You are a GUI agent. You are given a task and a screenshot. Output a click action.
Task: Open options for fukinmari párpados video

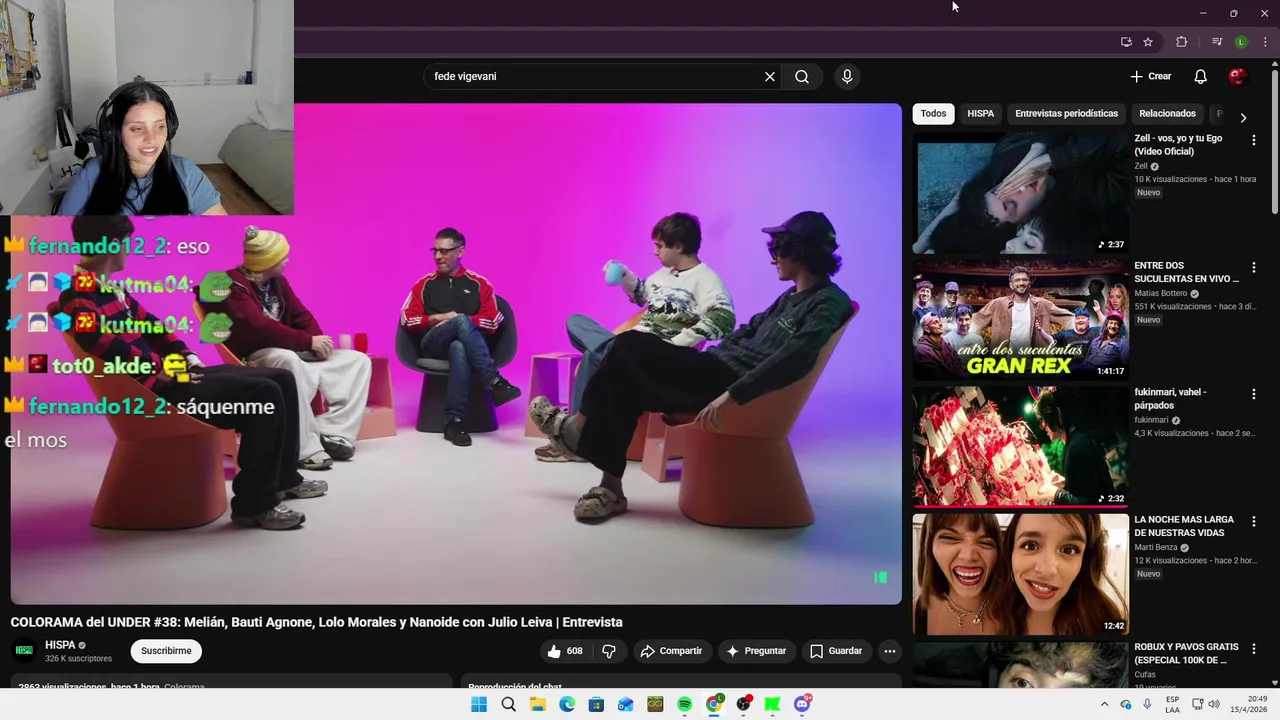point(1254,395)
